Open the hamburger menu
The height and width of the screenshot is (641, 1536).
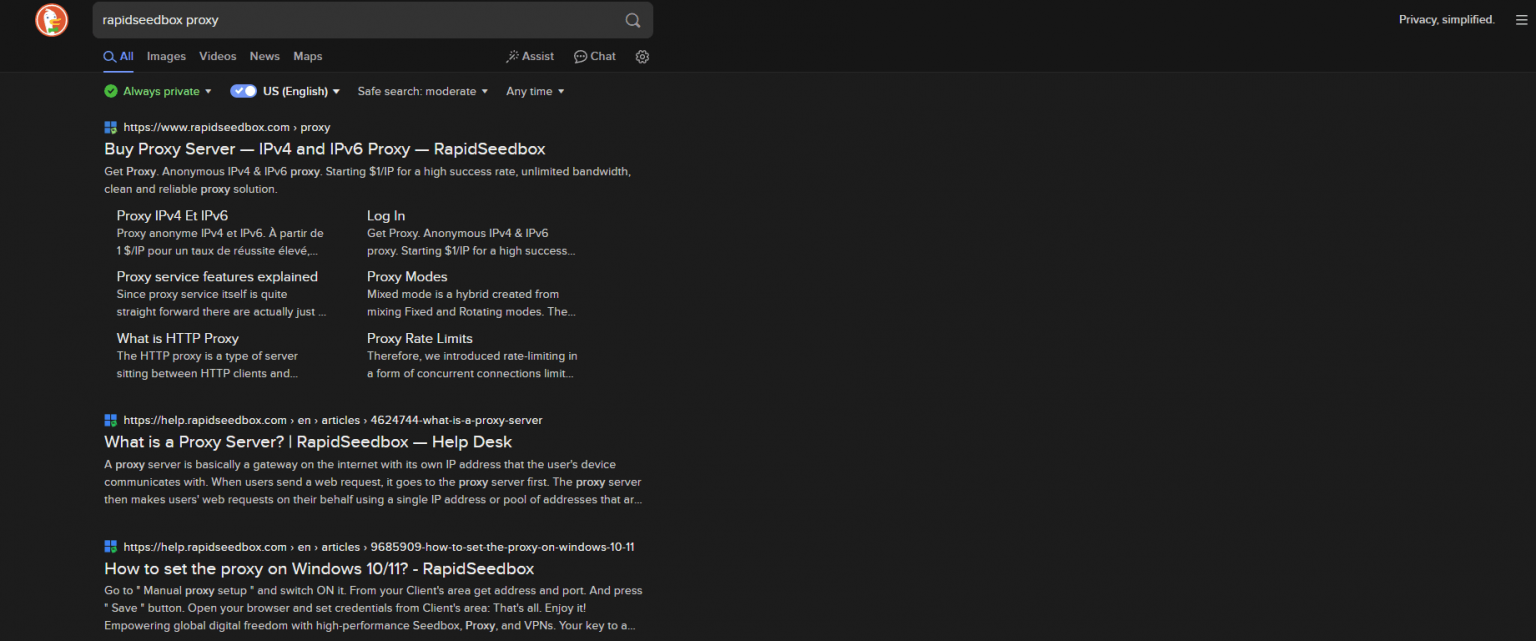coord(1521,19)
